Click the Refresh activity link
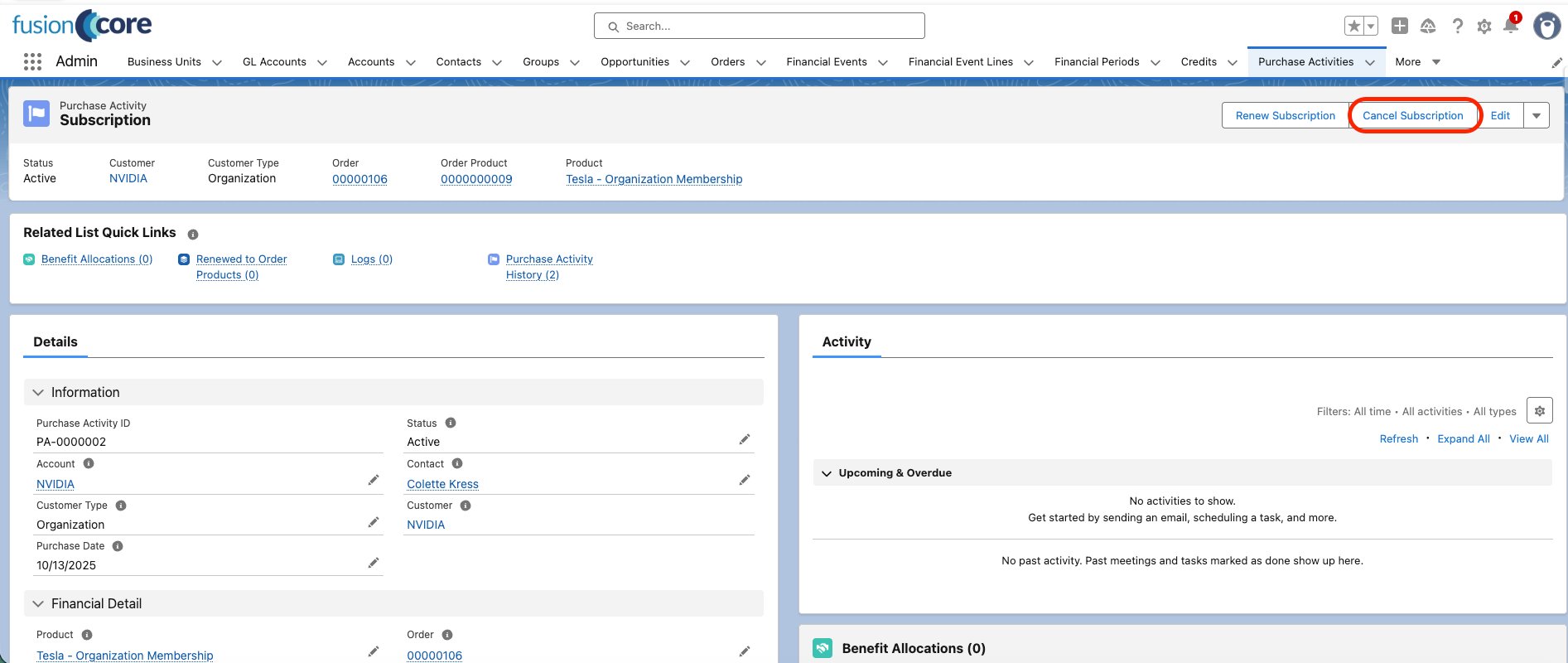Screen dimensions: 1568x663 click(x=1398, y=439)
